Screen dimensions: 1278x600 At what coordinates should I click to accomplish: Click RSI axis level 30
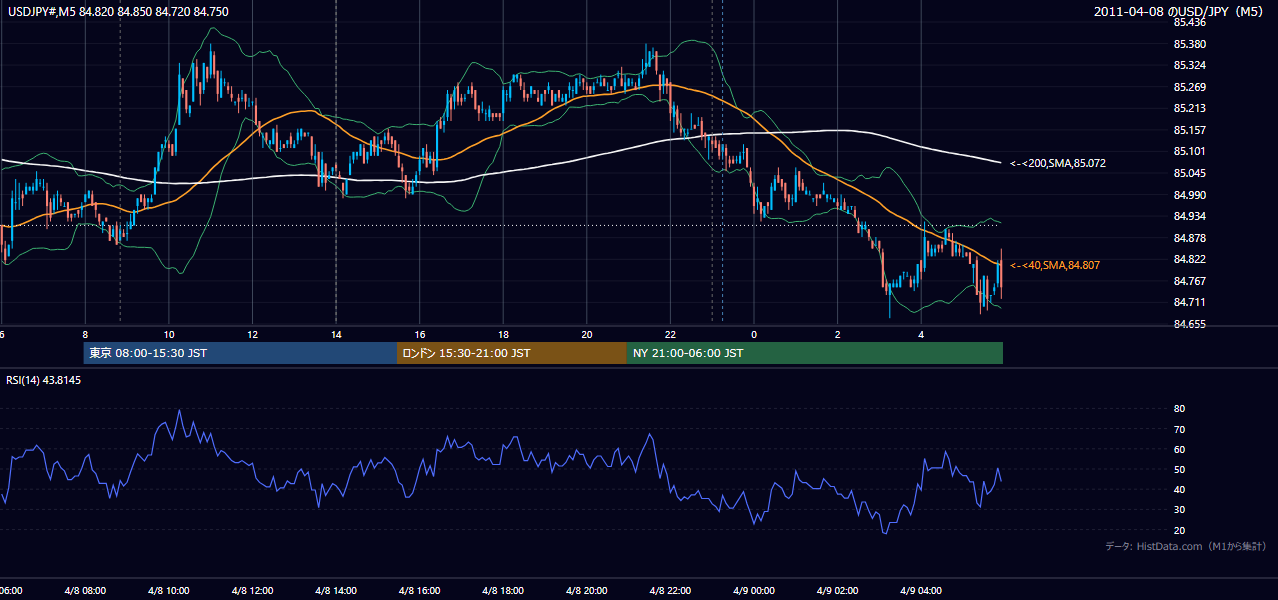pyautogui.click(x=1179, y=510)
